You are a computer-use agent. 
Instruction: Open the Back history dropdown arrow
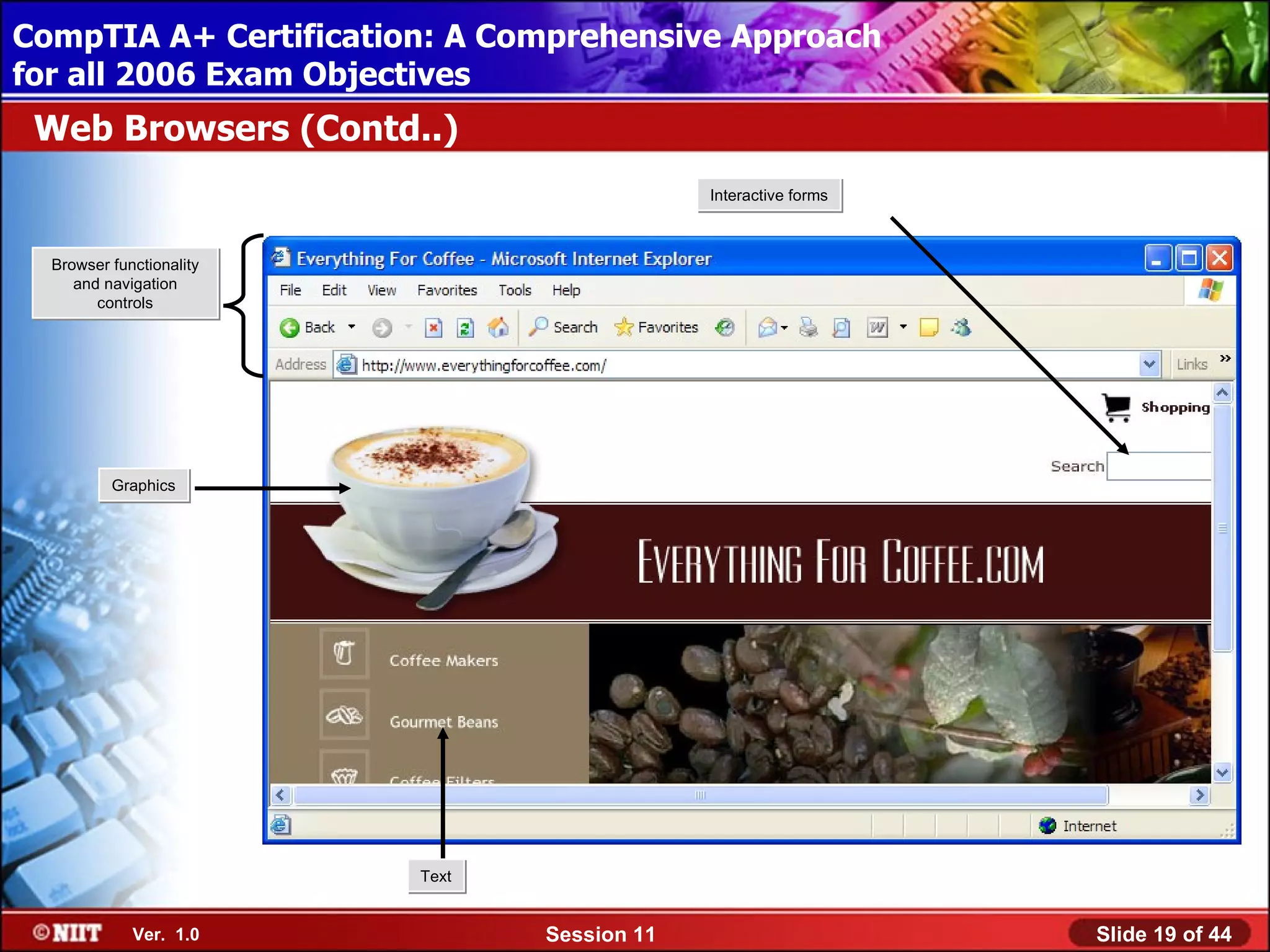pos(352,327)
